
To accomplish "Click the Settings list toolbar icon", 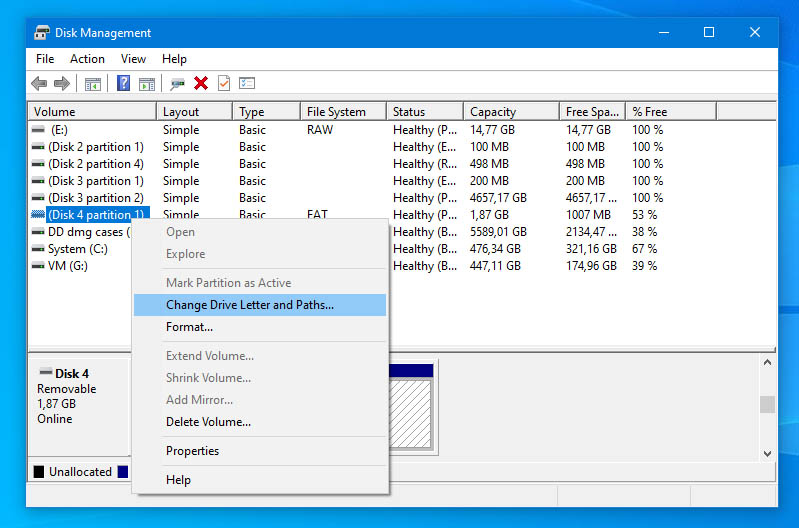I will [x=247, y=84].
